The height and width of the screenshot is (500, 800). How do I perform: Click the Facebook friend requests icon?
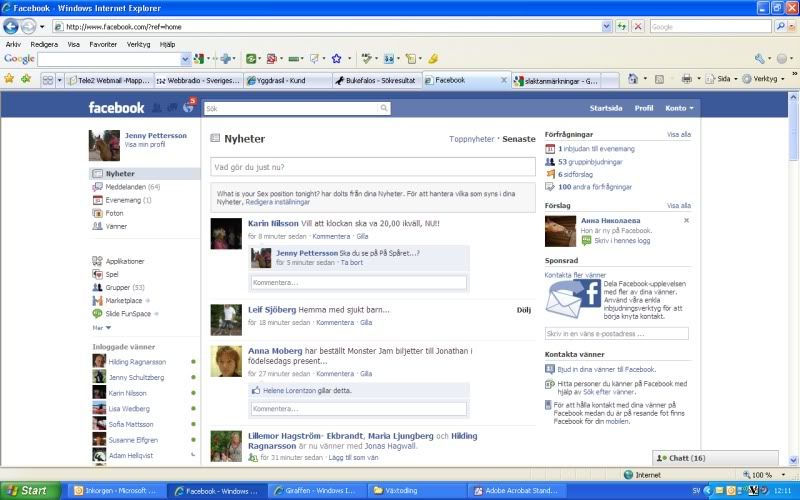pos(157,108)
